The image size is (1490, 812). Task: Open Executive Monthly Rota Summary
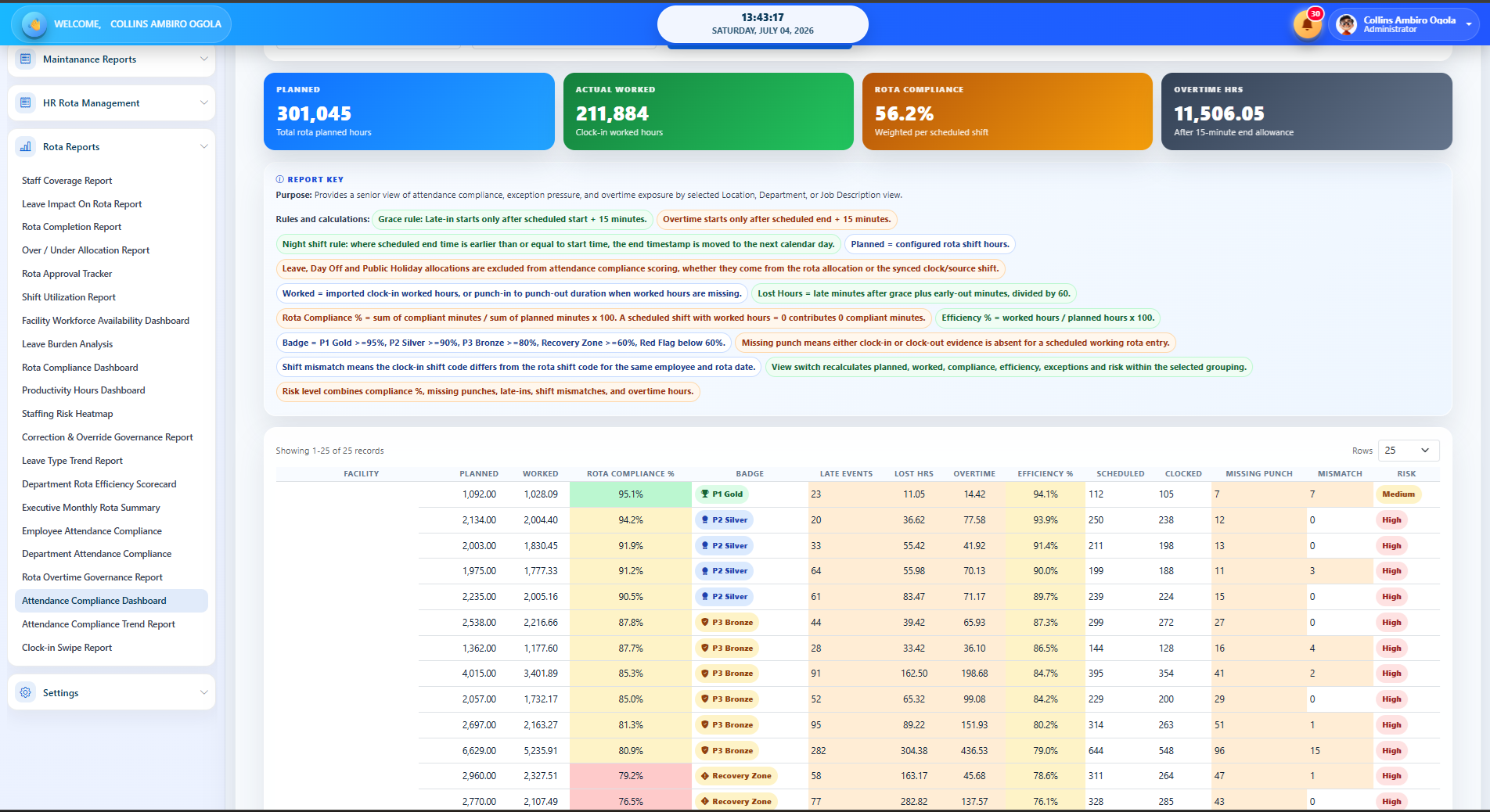click(91, 508)
